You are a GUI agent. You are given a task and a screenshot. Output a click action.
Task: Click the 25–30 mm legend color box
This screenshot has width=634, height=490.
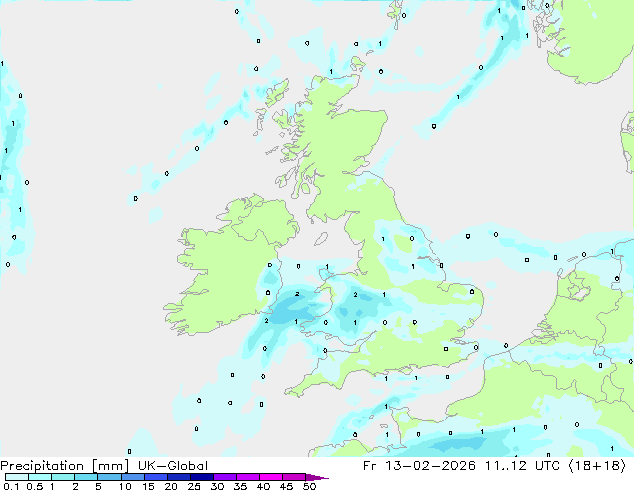pos(201,477)
